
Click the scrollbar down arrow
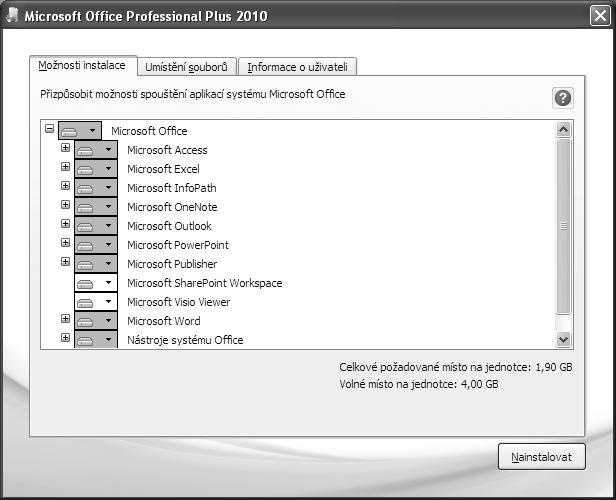tap(563, 339)
